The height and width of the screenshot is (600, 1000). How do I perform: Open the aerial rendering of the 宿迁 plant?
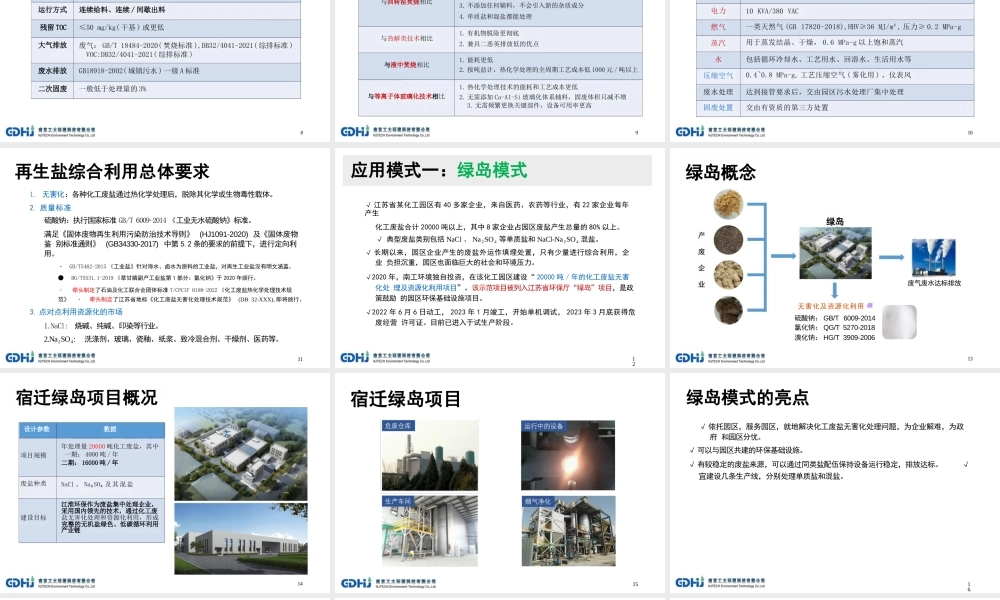(x=240, y=453)
